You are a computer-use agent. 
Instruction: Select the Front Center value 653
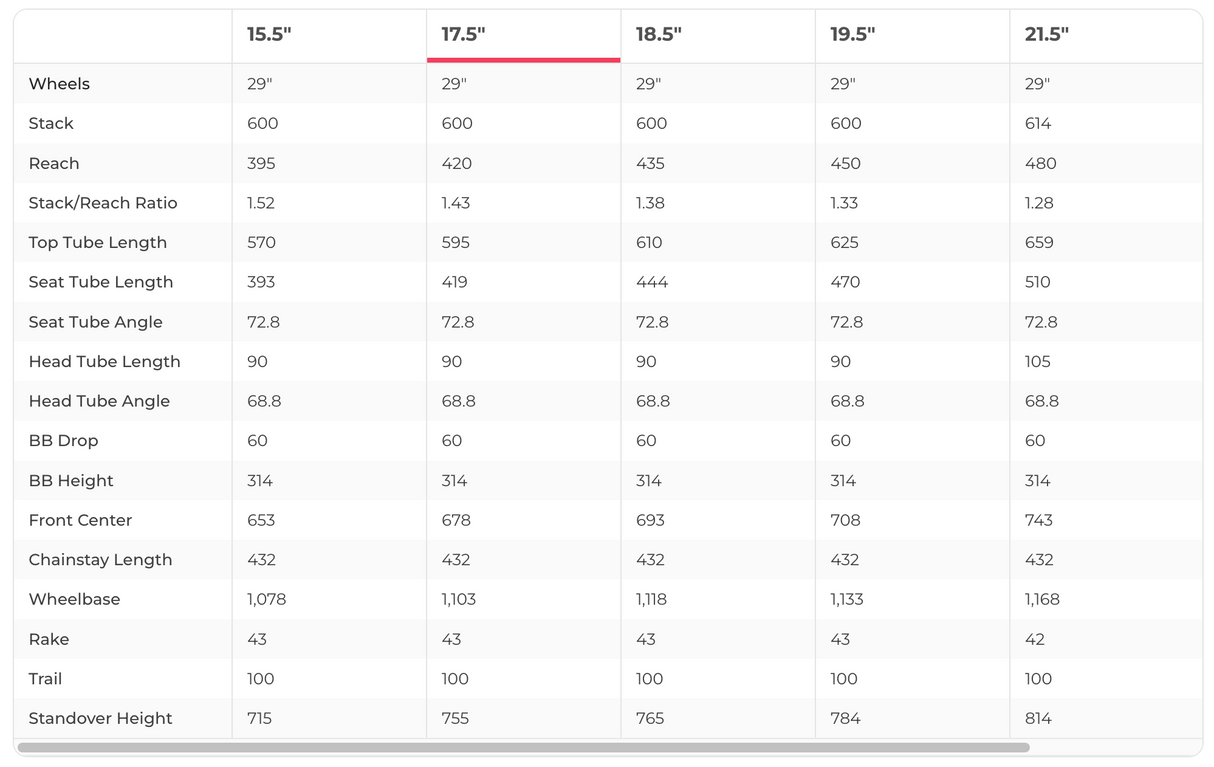pyautogui.click(x=261, y=520)
